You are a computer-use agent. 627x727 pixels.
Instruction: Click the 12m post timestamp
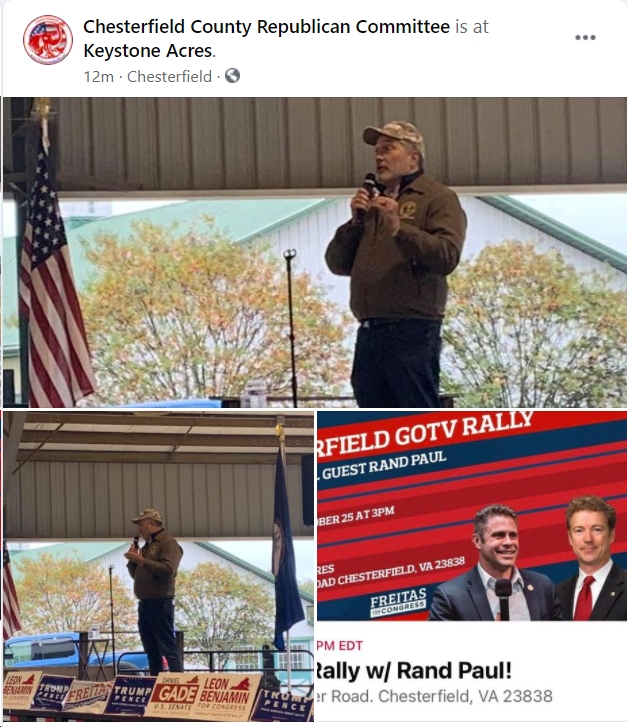pos(98,77)
